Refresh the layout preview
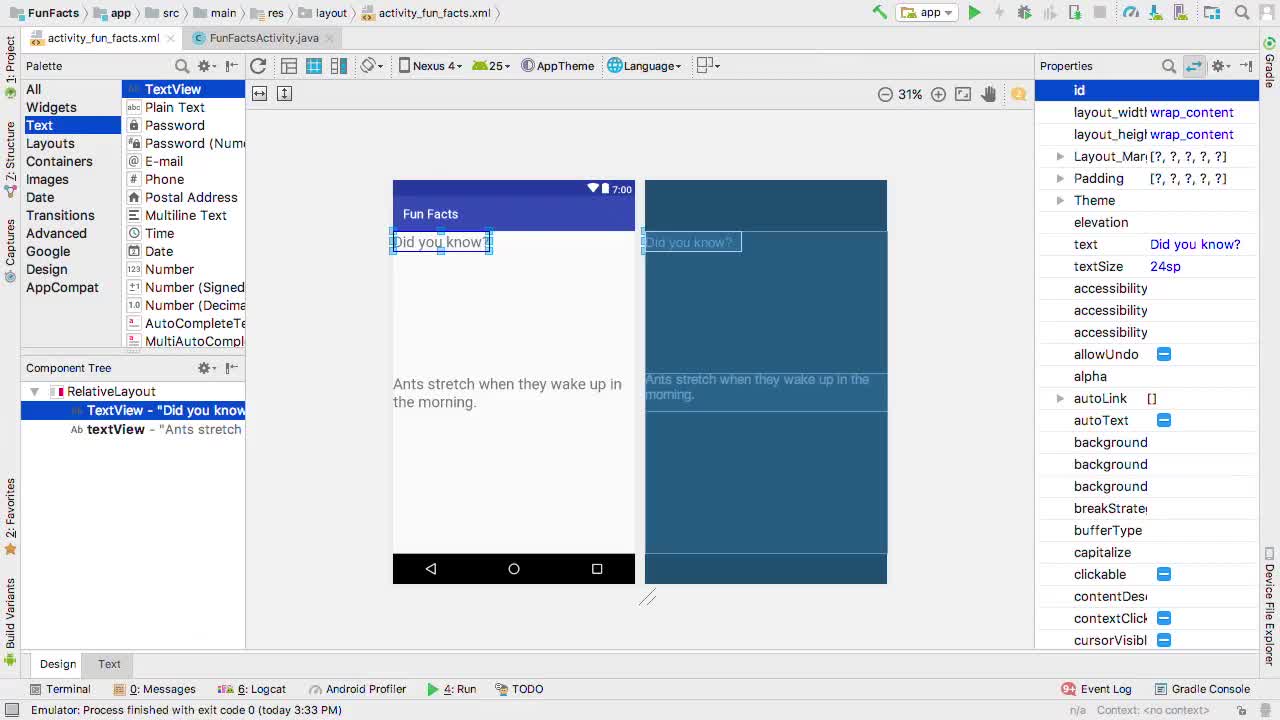 point(258,65)
